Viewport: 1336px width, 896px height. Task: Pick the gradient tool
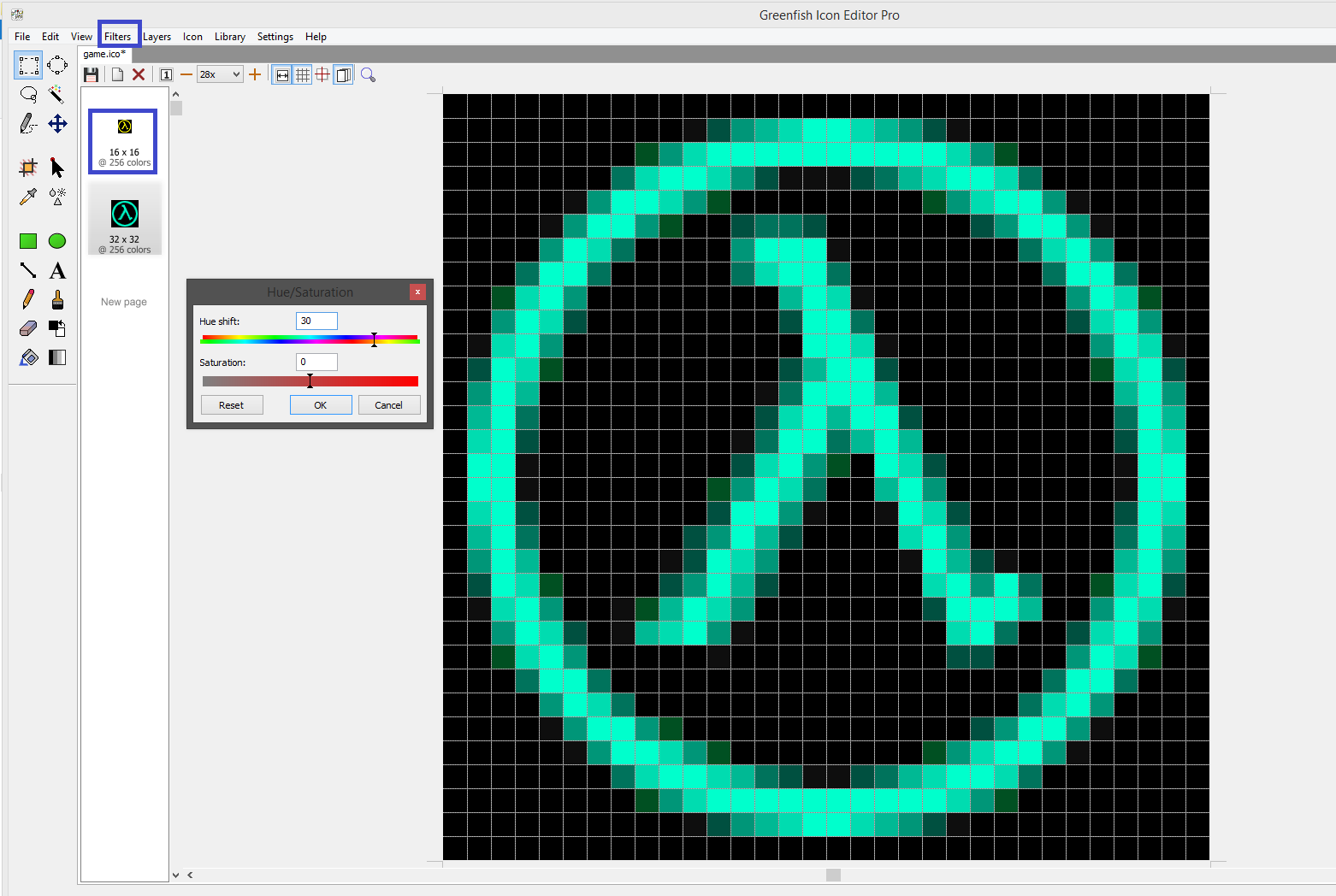[x=57, y=358]
